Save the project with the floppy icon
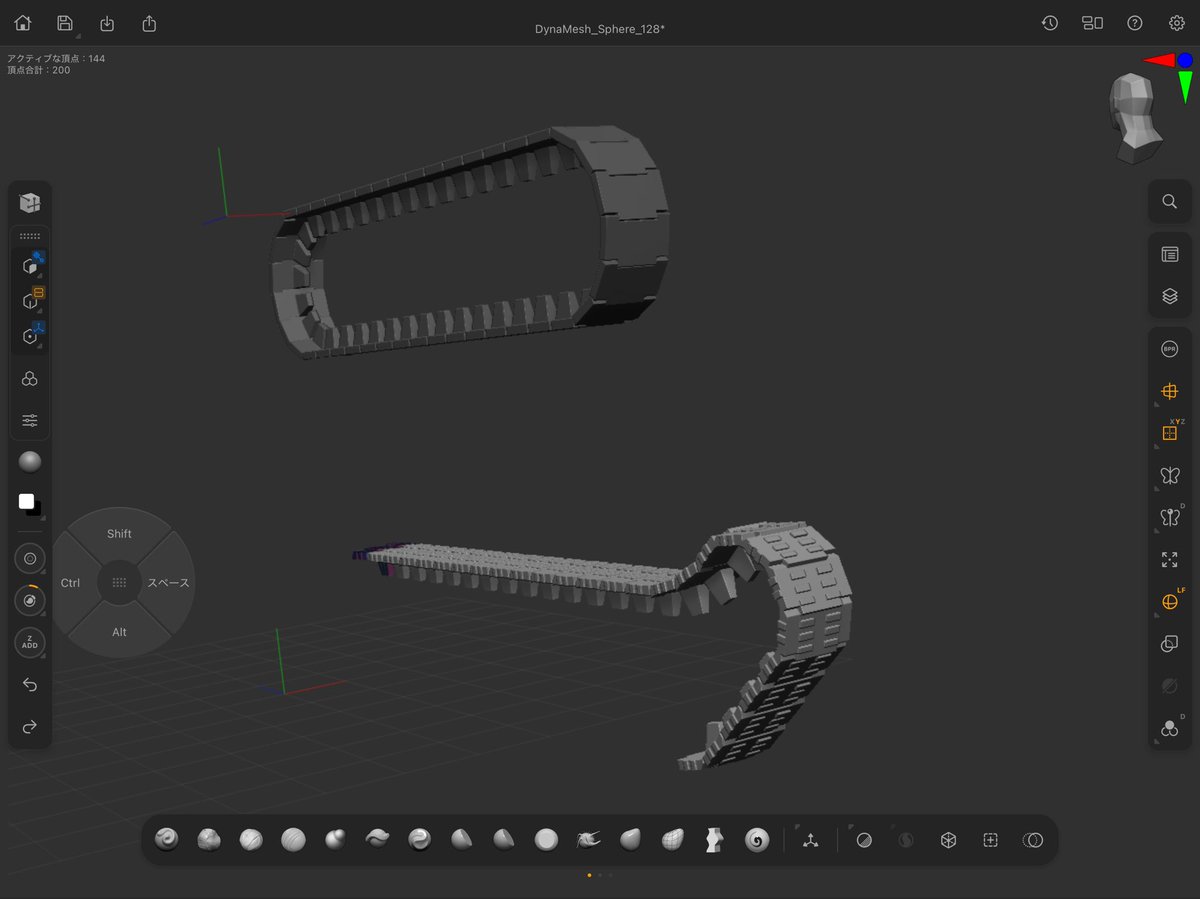Screen dimensions: 1200x899 [65, 23]
